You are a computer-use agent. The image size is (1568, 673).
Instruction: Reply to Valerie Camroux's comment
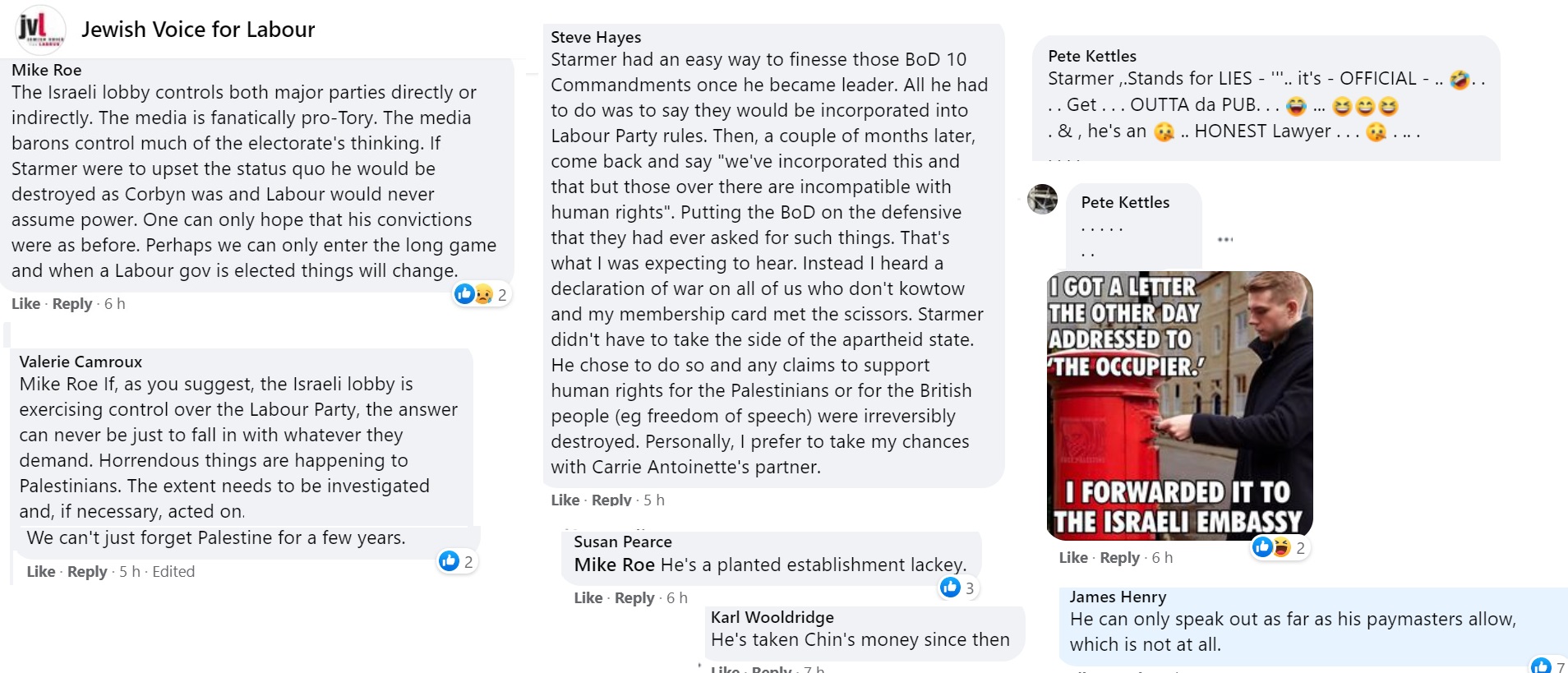(x=87, y=572)
